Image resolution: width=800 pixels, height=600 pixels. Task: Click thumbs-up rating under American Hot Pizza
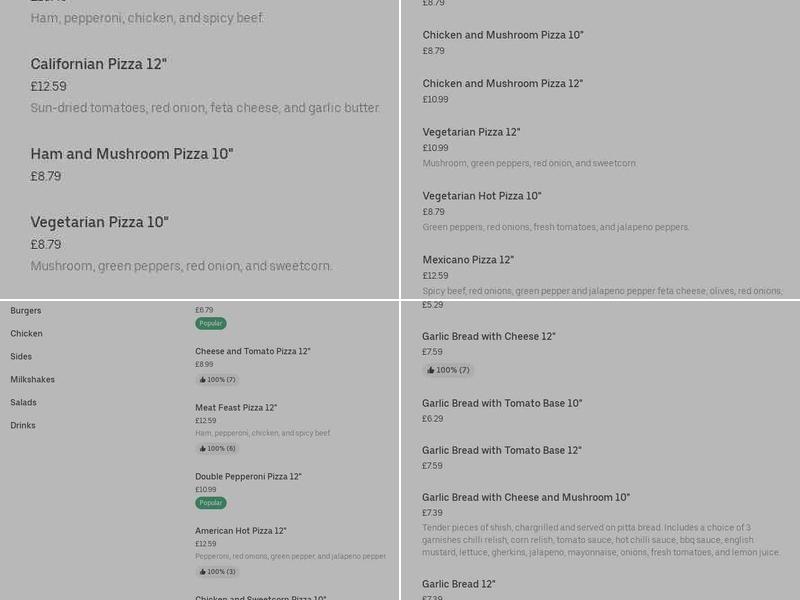pos(217,572)
